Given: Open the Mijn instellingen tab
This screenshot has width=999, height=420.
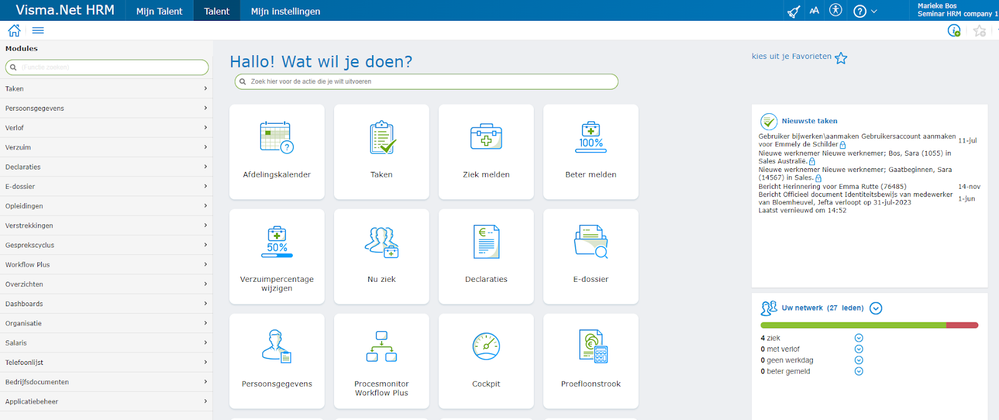Looking at the screenshot, I should point(285,11).
